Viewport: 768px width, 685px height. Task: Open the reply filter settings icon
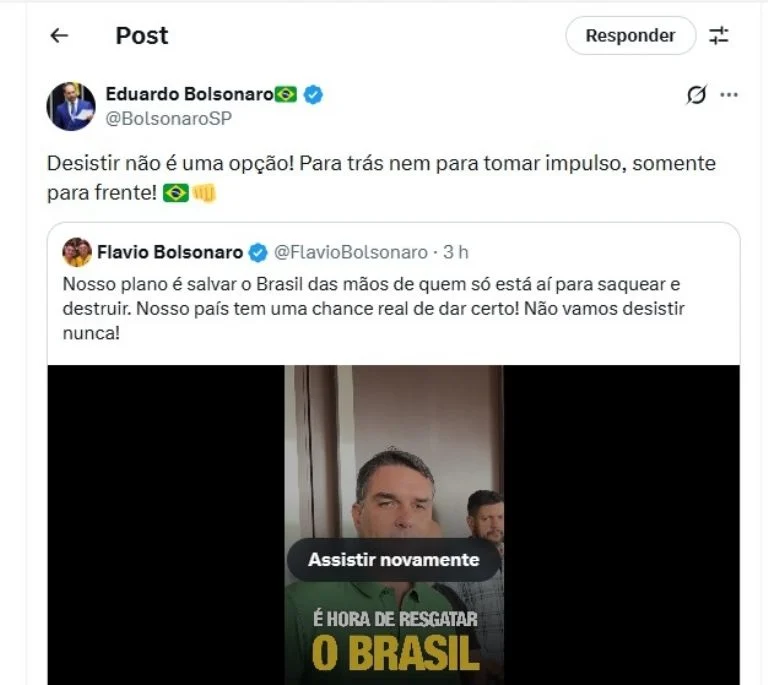click(x=719, y=35)
